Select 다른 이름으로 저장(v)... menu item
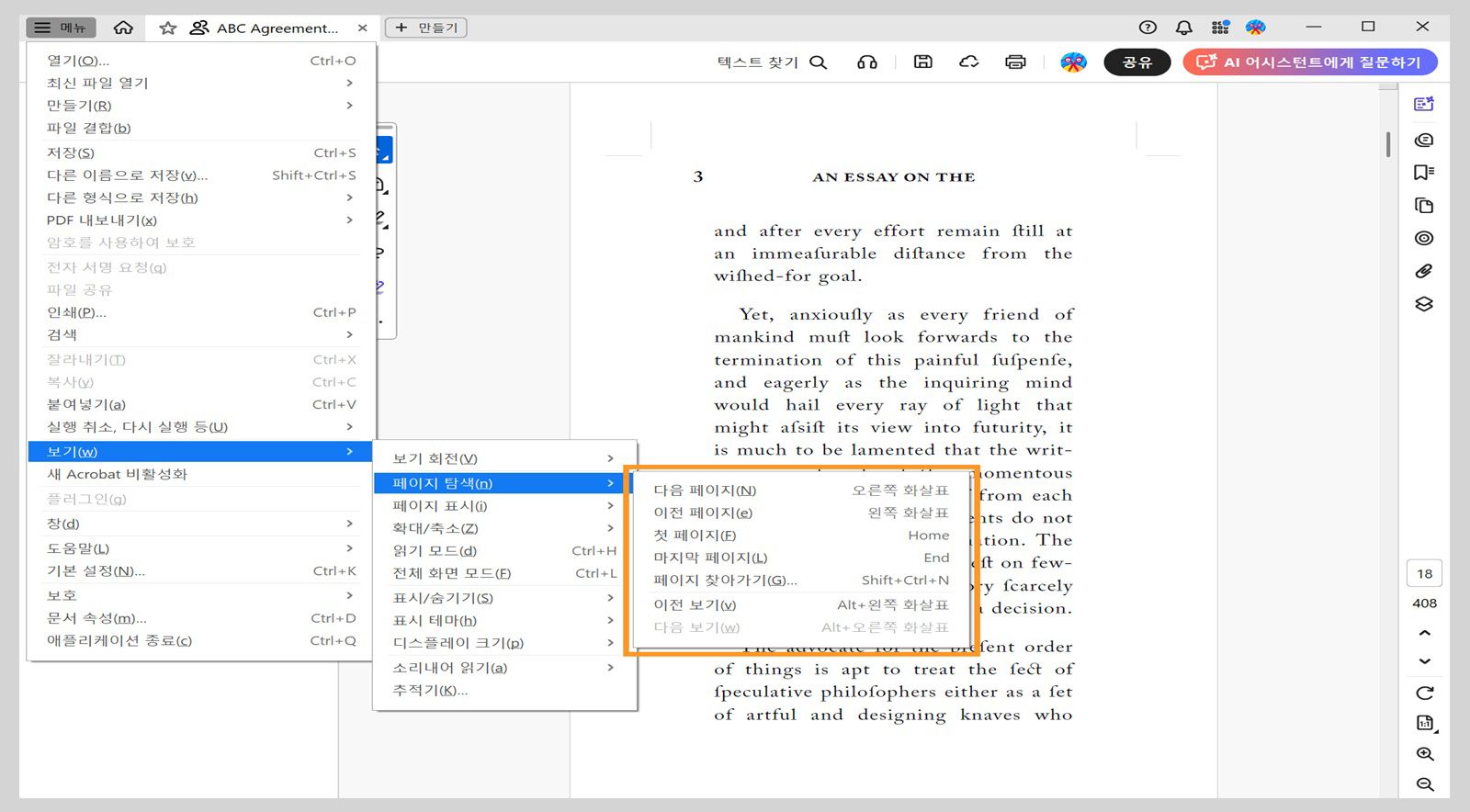Image resolution: width=1470 pixels, height=812 pixels. click(201, 175)
